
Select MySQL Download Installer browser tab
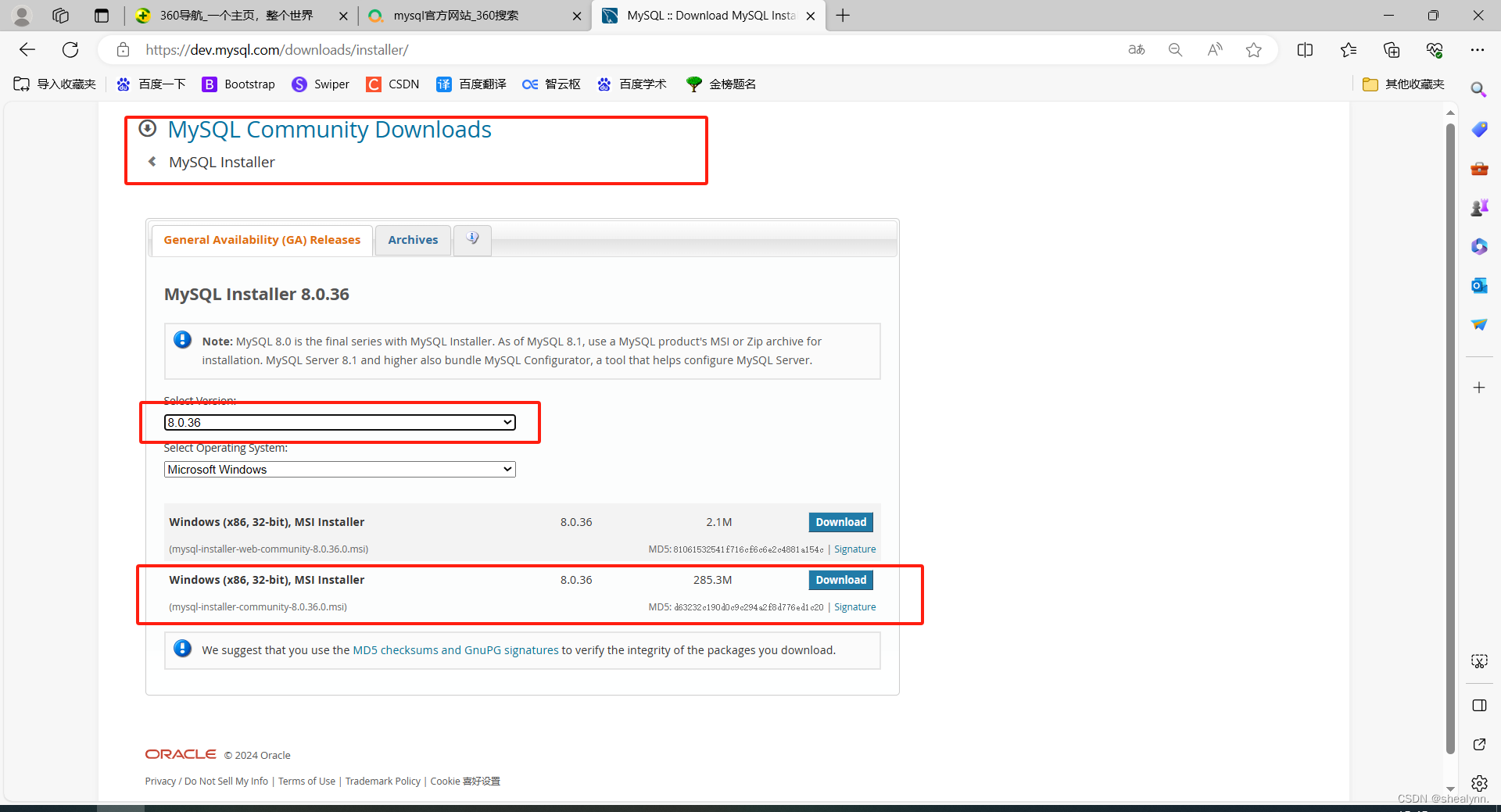click(x=710, y=16)
